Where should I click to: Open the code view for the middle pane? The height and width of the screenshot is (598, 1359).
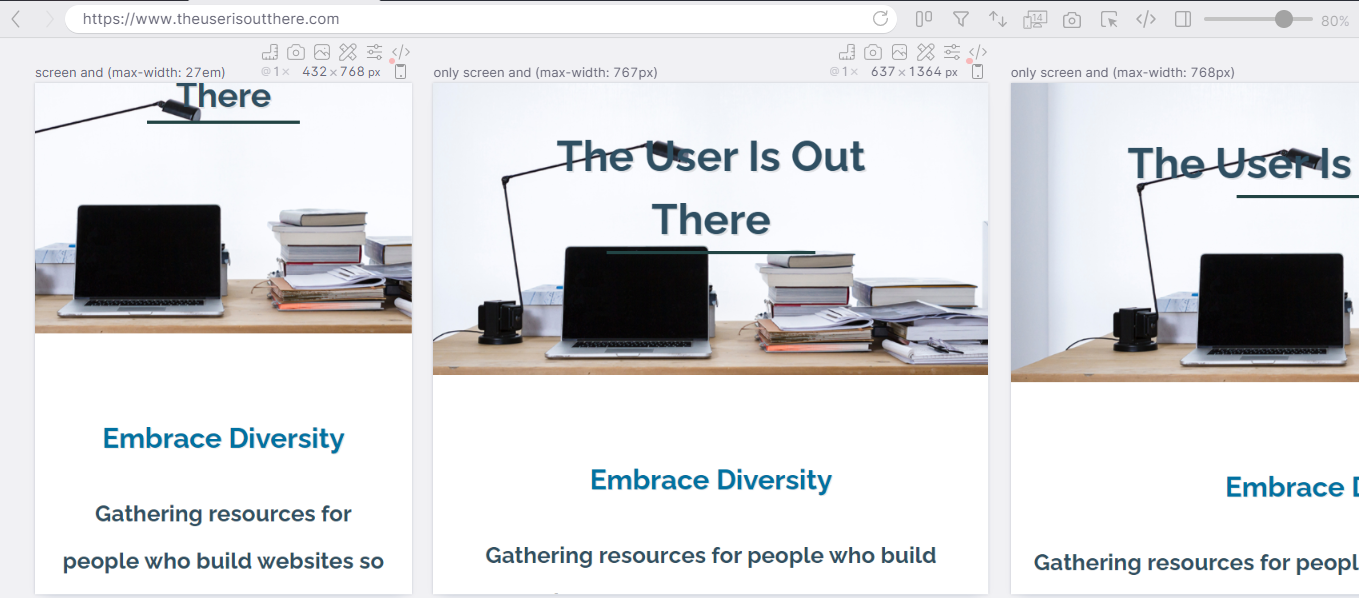978,52
